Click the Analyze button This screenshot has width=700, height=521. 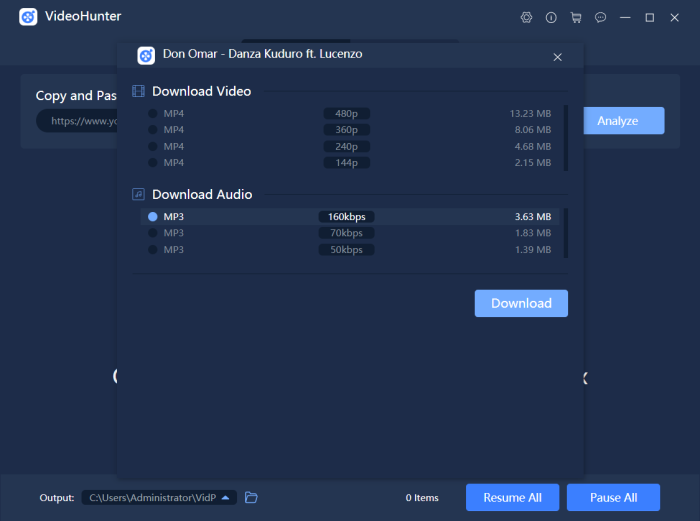(624, 121)
